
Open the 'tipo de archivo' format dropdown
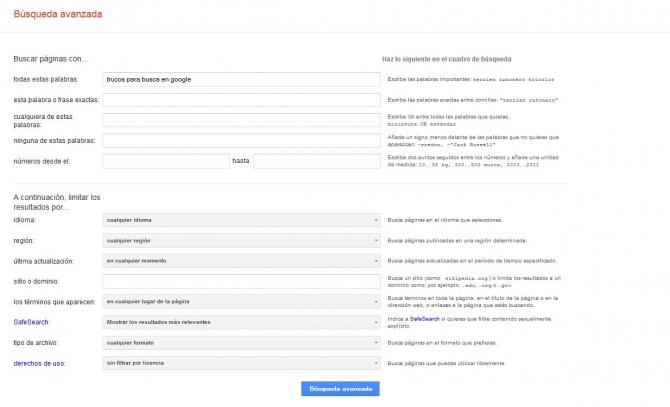coord(241,342)
